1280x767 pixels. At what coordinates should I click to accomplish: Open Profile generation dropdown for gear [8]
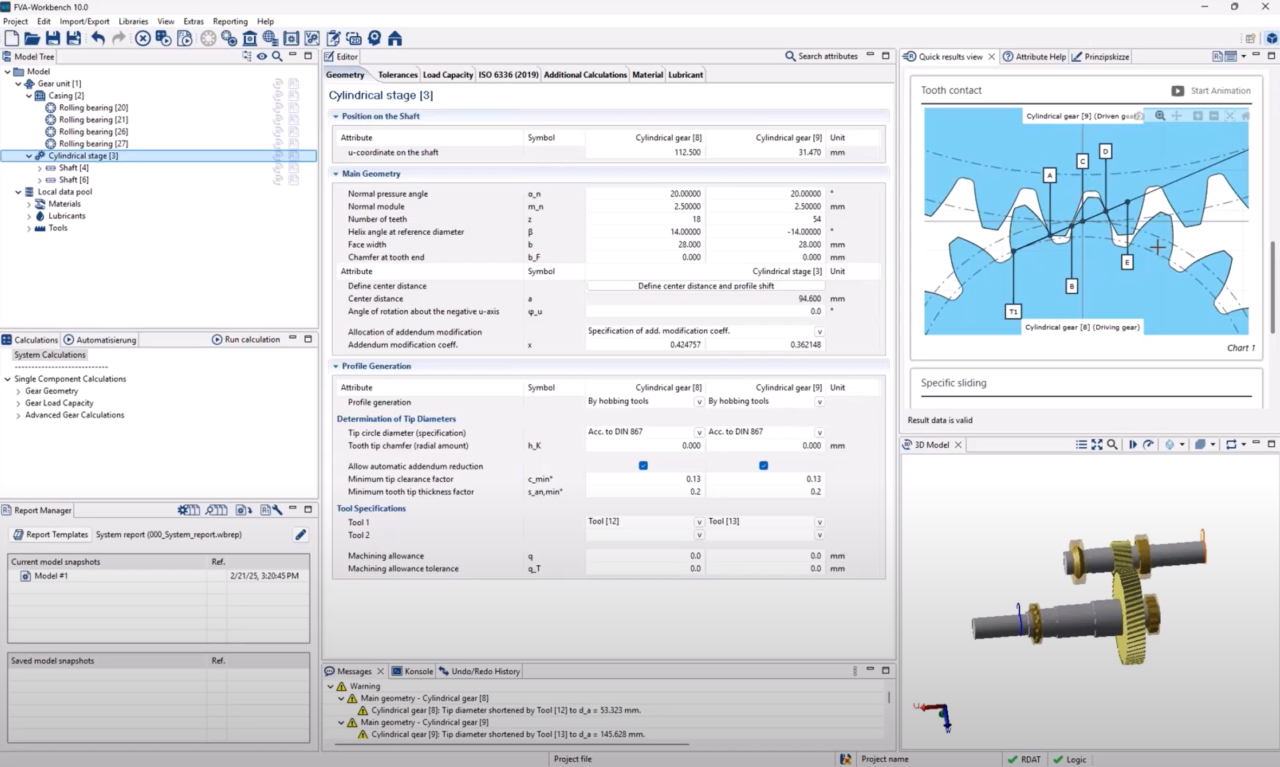pos(699,402)
